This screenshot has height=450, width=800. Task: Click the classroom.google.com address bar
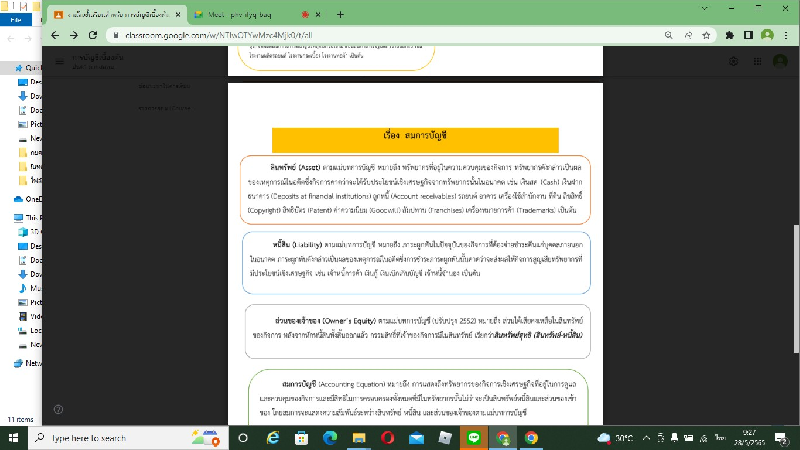(x=350, y=34)
